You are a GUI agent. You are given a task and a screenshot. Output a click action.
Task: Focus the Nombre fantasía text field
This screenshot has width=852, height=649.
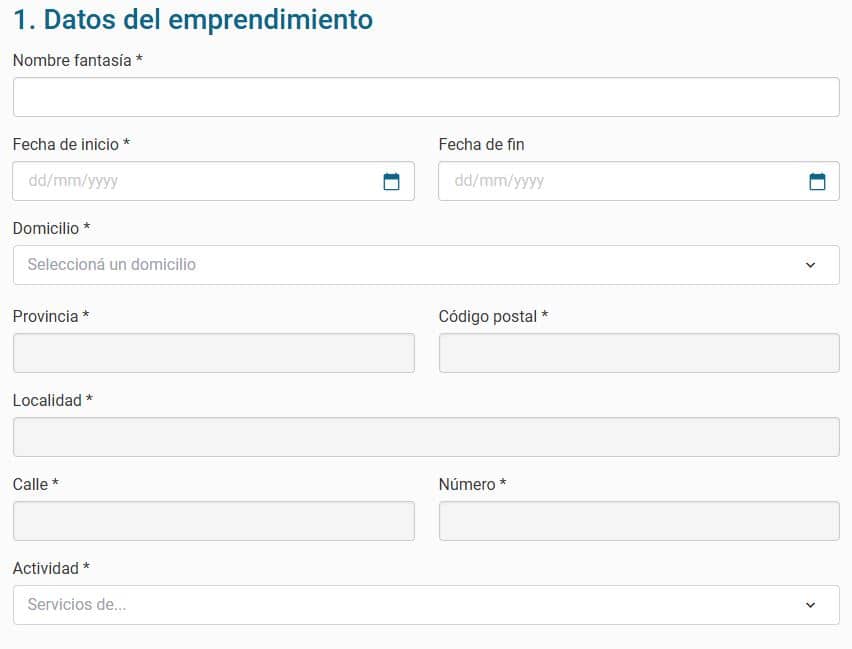click(x=426, y=97)
